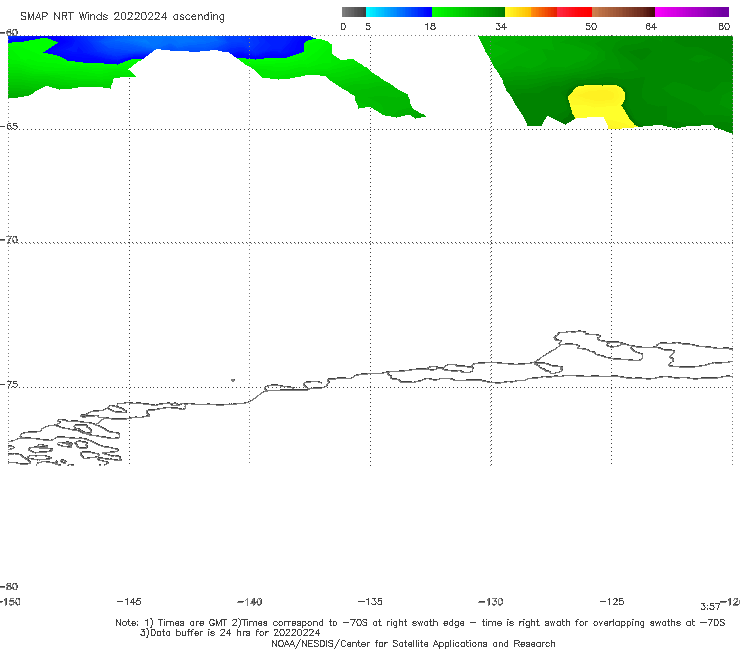This screenshot has width=740, height=650.
Task: Click the color bar label '5'
Action: click(368, 26)
